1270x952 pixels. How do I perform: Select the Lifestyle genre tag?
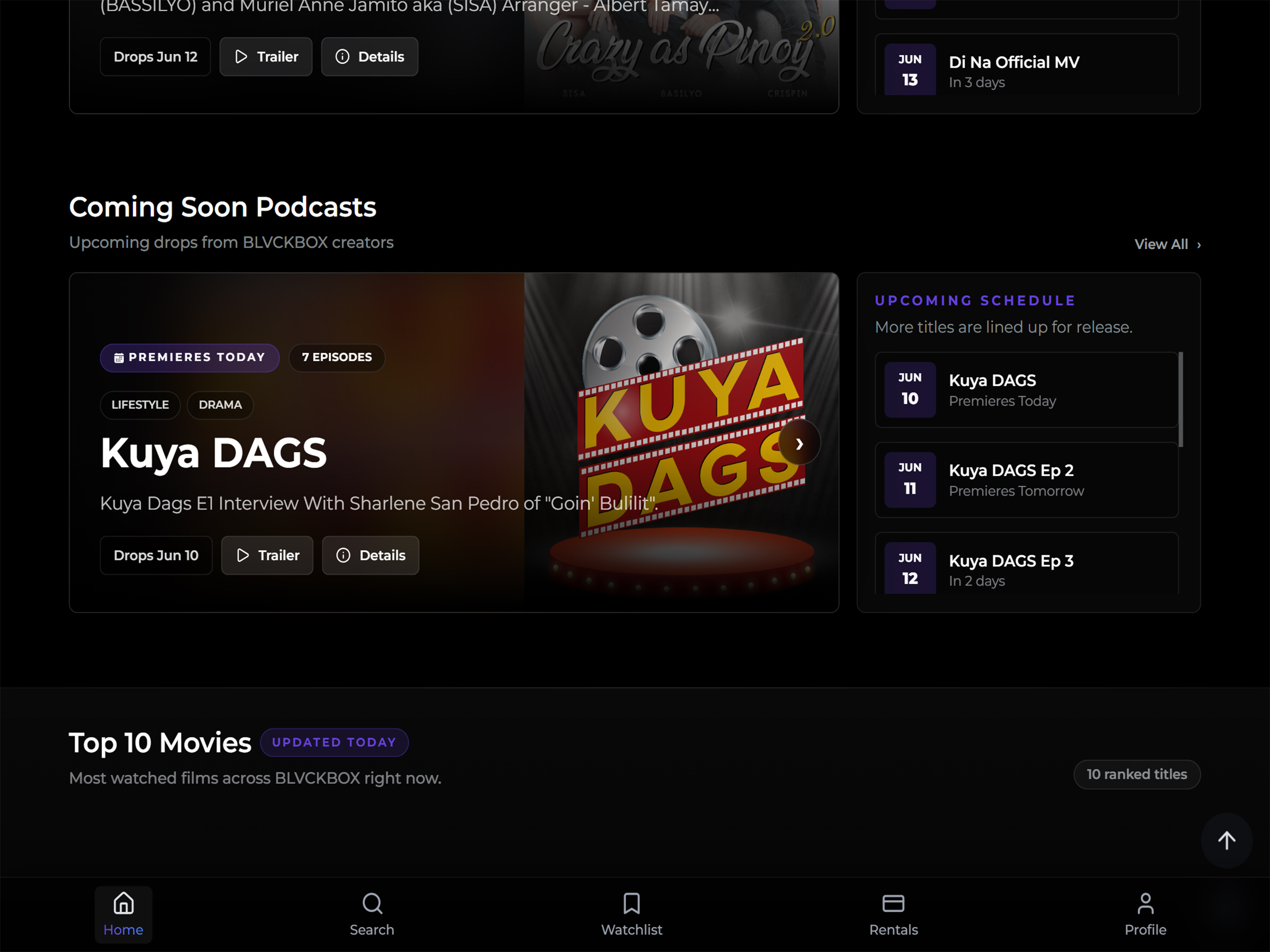(140, 405)
